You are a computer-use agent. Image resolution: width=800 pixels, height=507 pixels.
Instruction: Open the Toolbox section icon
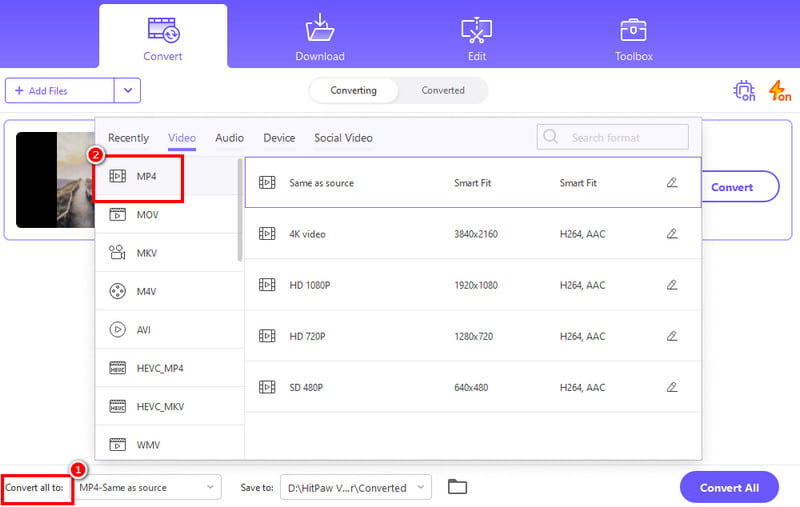point(633,30)
